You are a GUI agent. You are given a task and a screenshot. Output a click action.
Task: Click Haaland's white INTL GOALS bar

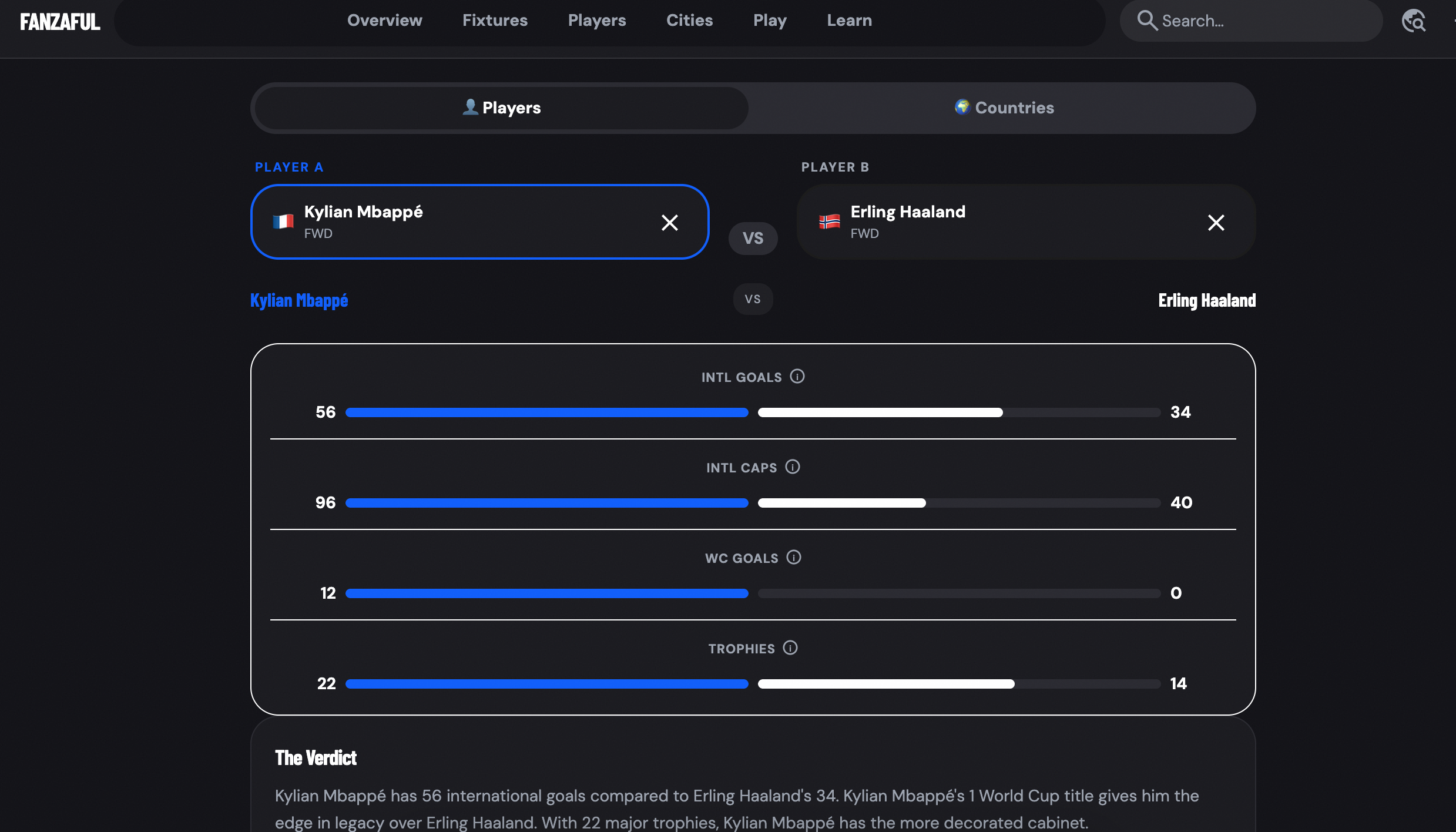click(880, 412)
